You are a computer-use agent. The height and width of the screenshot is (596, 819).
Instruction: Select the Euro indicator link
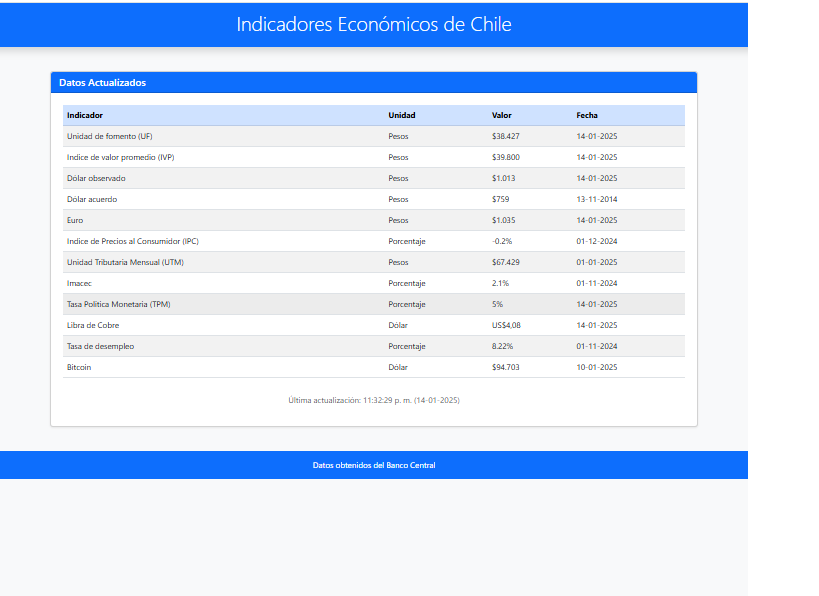[x=74, y=220]
